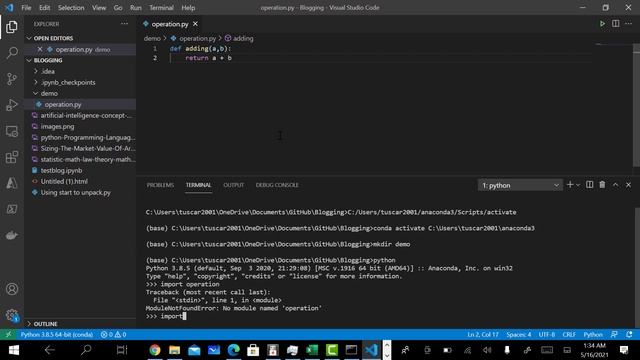The width and height of the screenshot is (640, 360).
Task: Open 'Using start to unpack.py' file
Action: (x=80, y=192)
